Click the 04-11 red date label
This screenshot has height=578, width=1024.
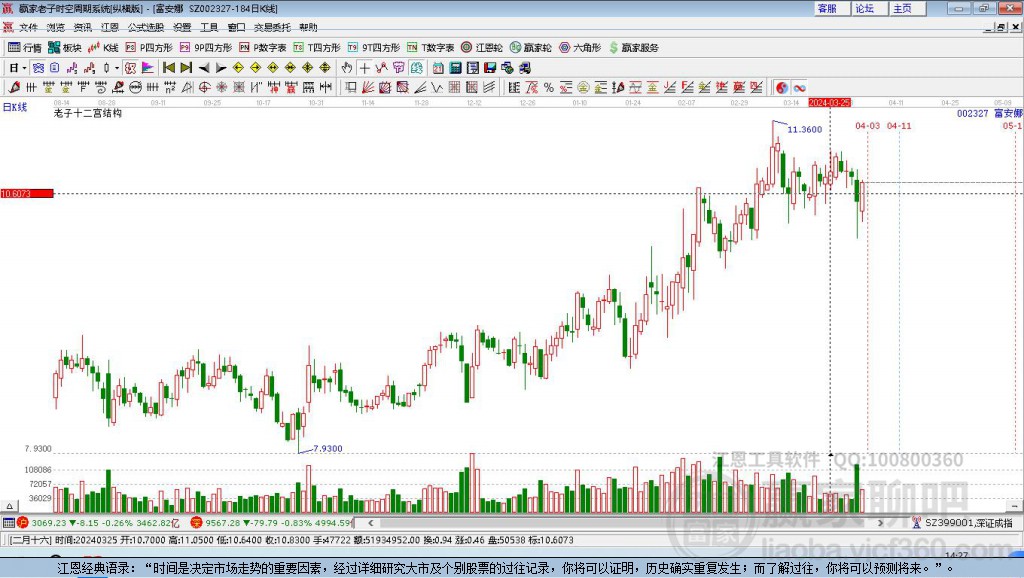click(899, 125)
